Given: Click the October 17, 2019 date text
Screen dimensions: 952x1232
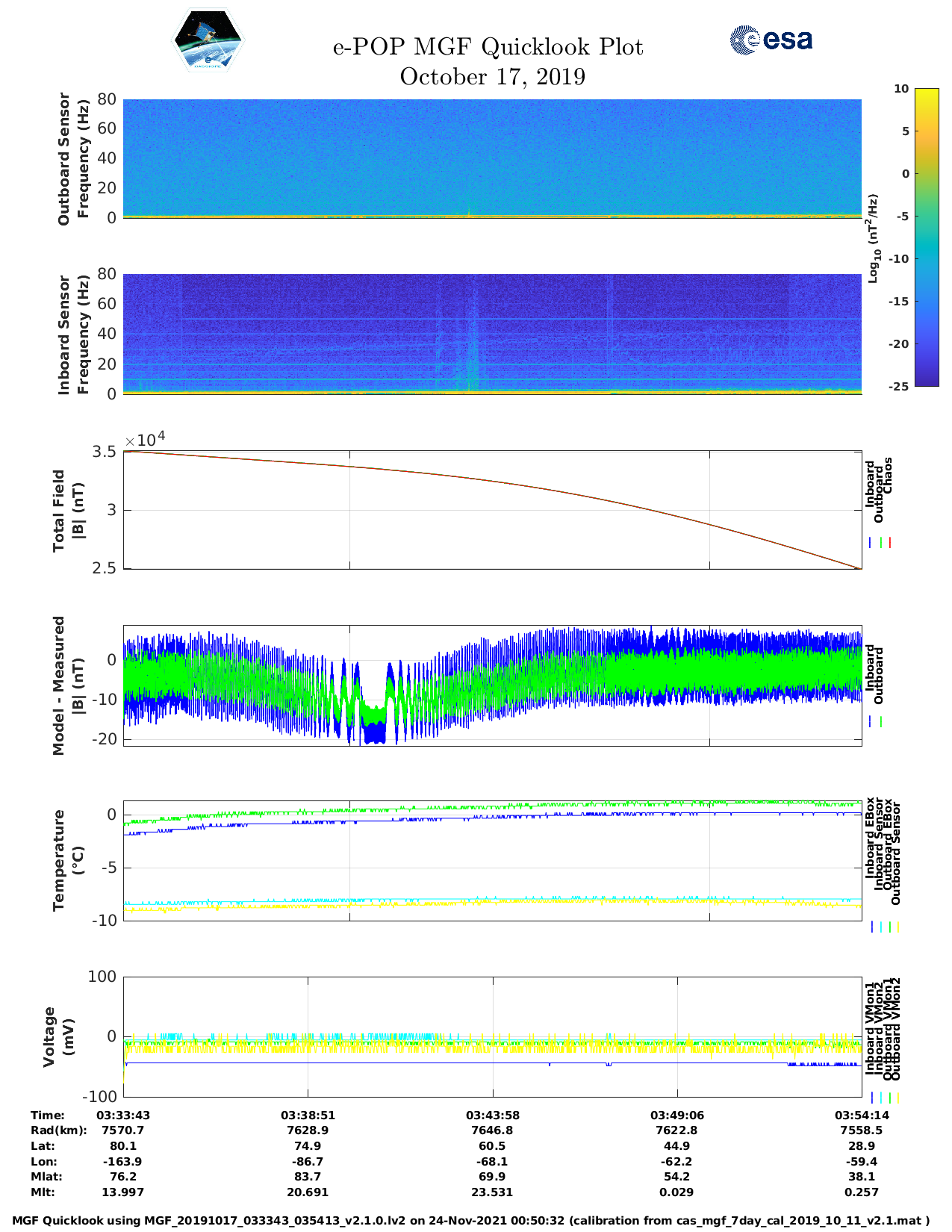Looking at the screenshot, I should [x=492, y=77].
